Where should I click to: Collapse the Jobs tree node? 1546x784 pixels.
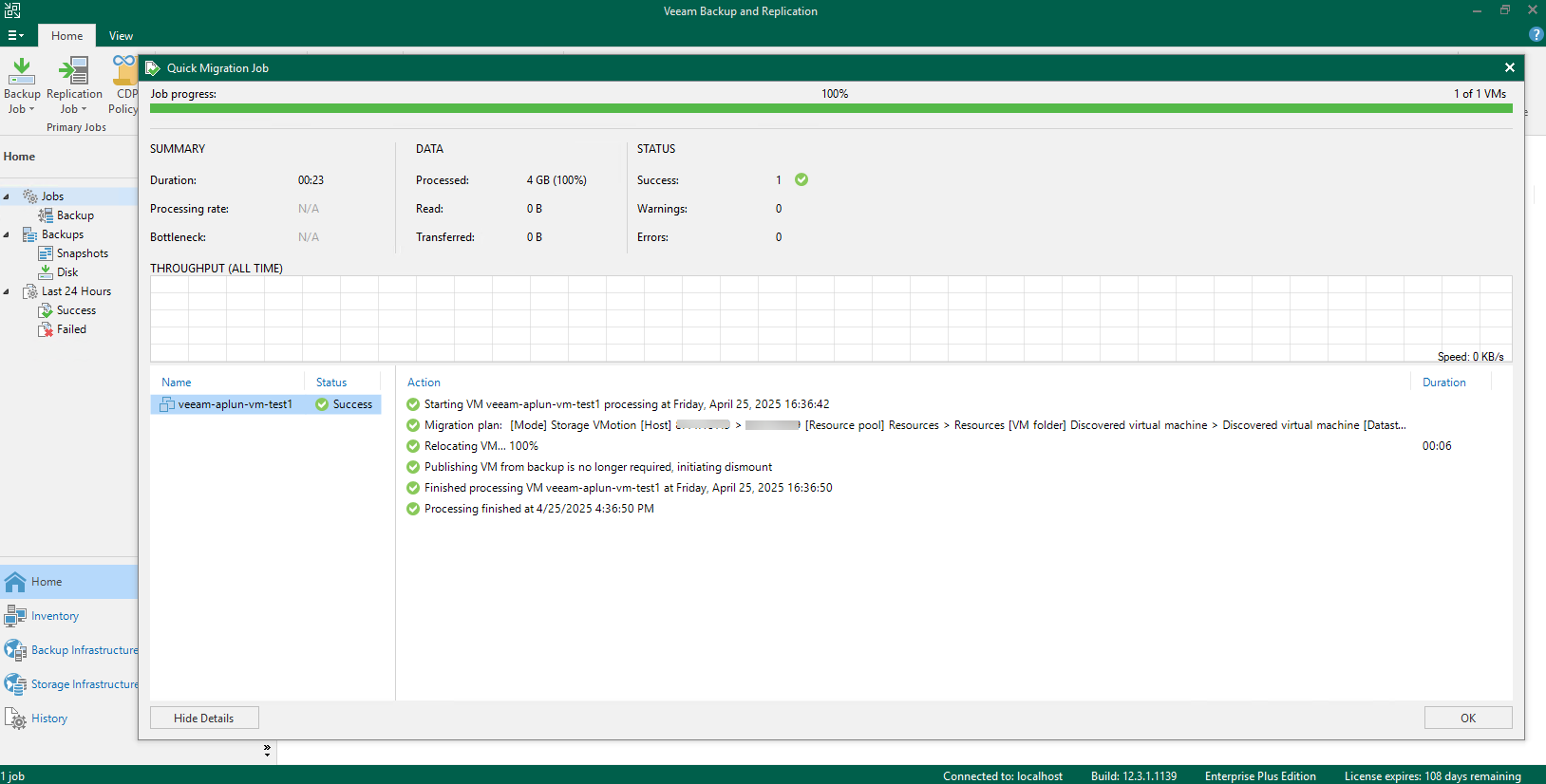pos(7,196)
